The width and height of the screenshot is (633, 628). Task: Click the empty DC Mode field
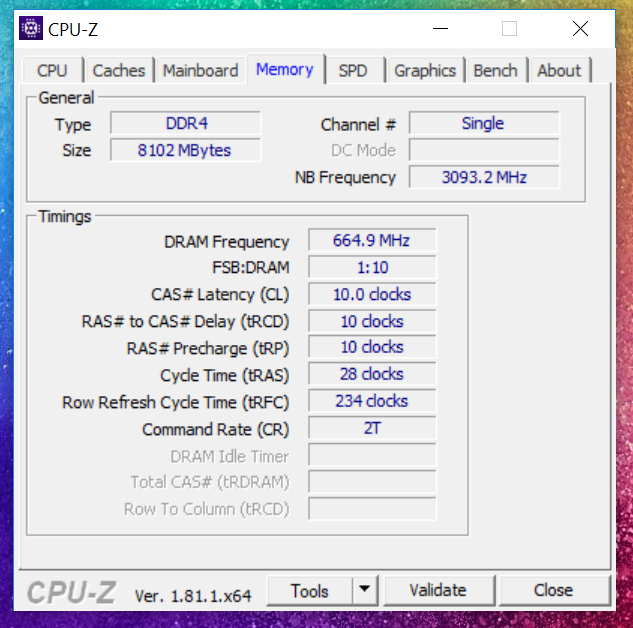pos(484,150)
